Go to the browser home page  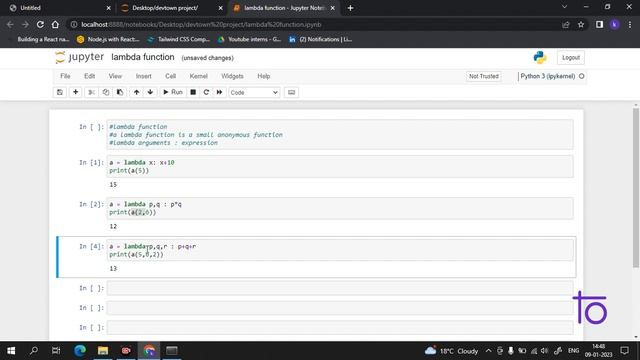coord(55,24)
